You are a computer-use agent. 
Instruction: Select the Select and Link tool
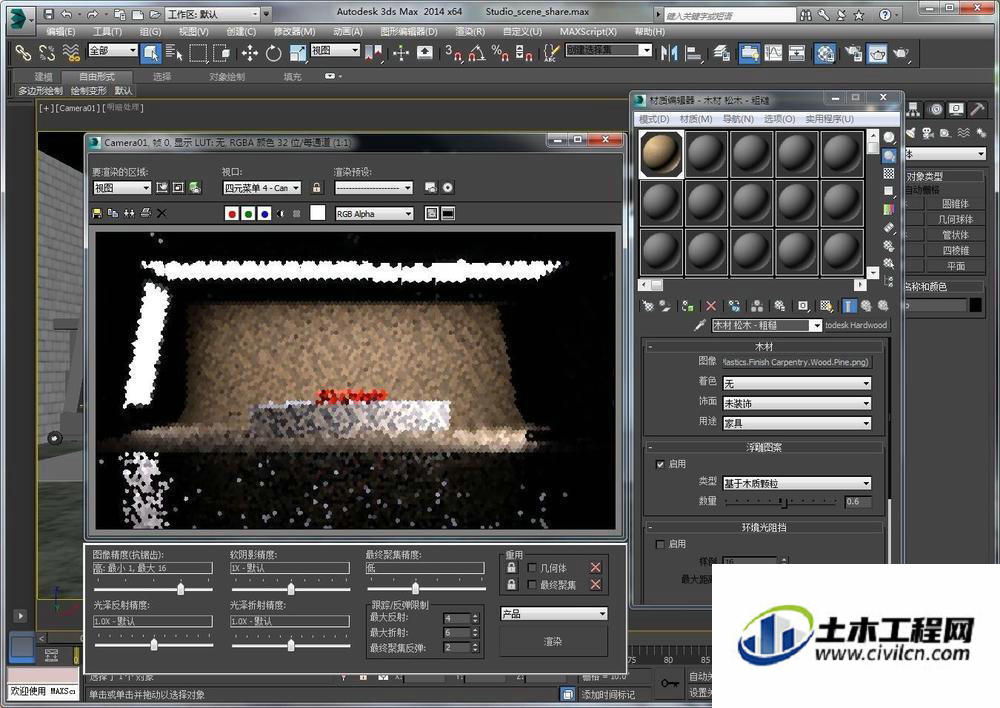click(x=23, y=52)
